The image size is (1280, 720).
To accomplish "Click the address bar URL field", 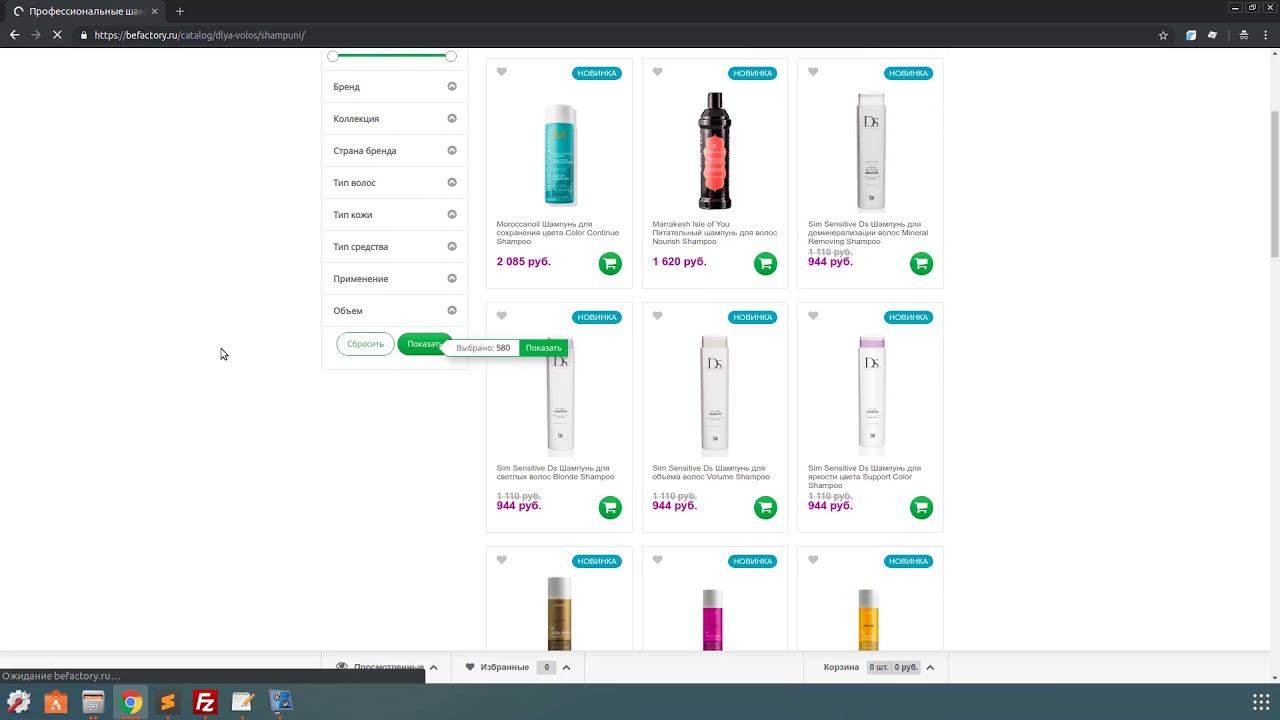I will [x=620, y=35].
